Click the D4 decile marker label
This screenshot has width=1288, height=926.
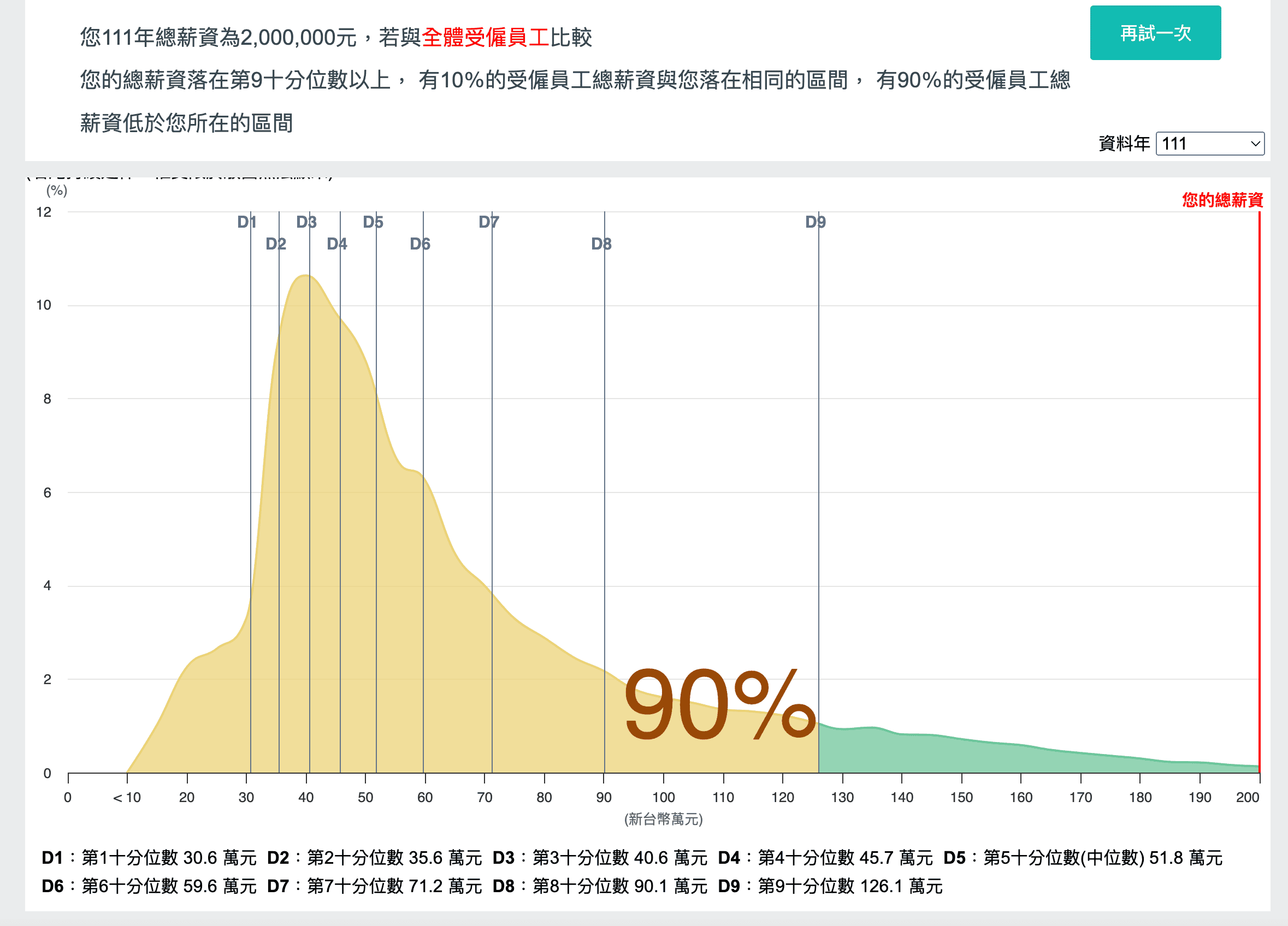point(337,244)
